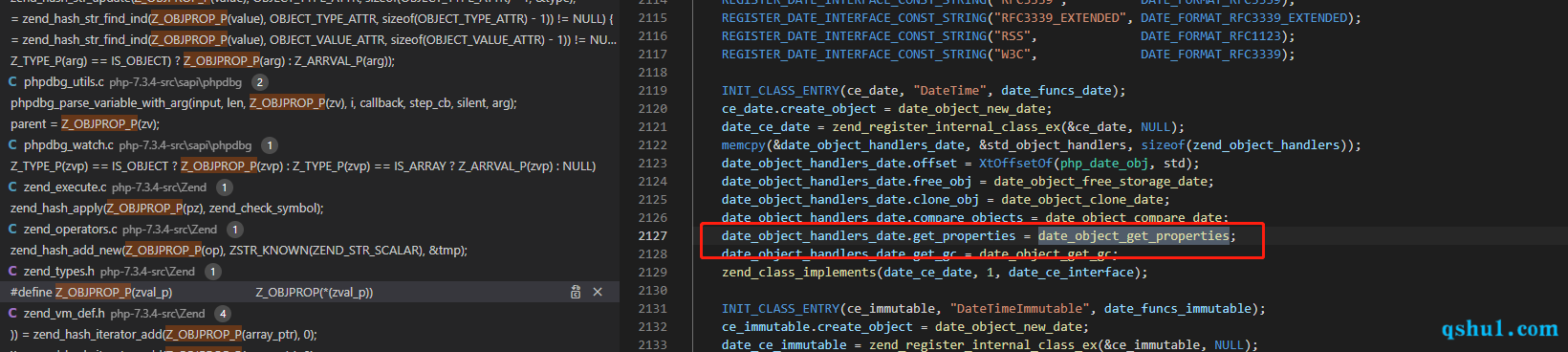Click the match count badge beside phpdbg_utils.c
This screenshot has height=352, width=1568.
coord(259,82)
